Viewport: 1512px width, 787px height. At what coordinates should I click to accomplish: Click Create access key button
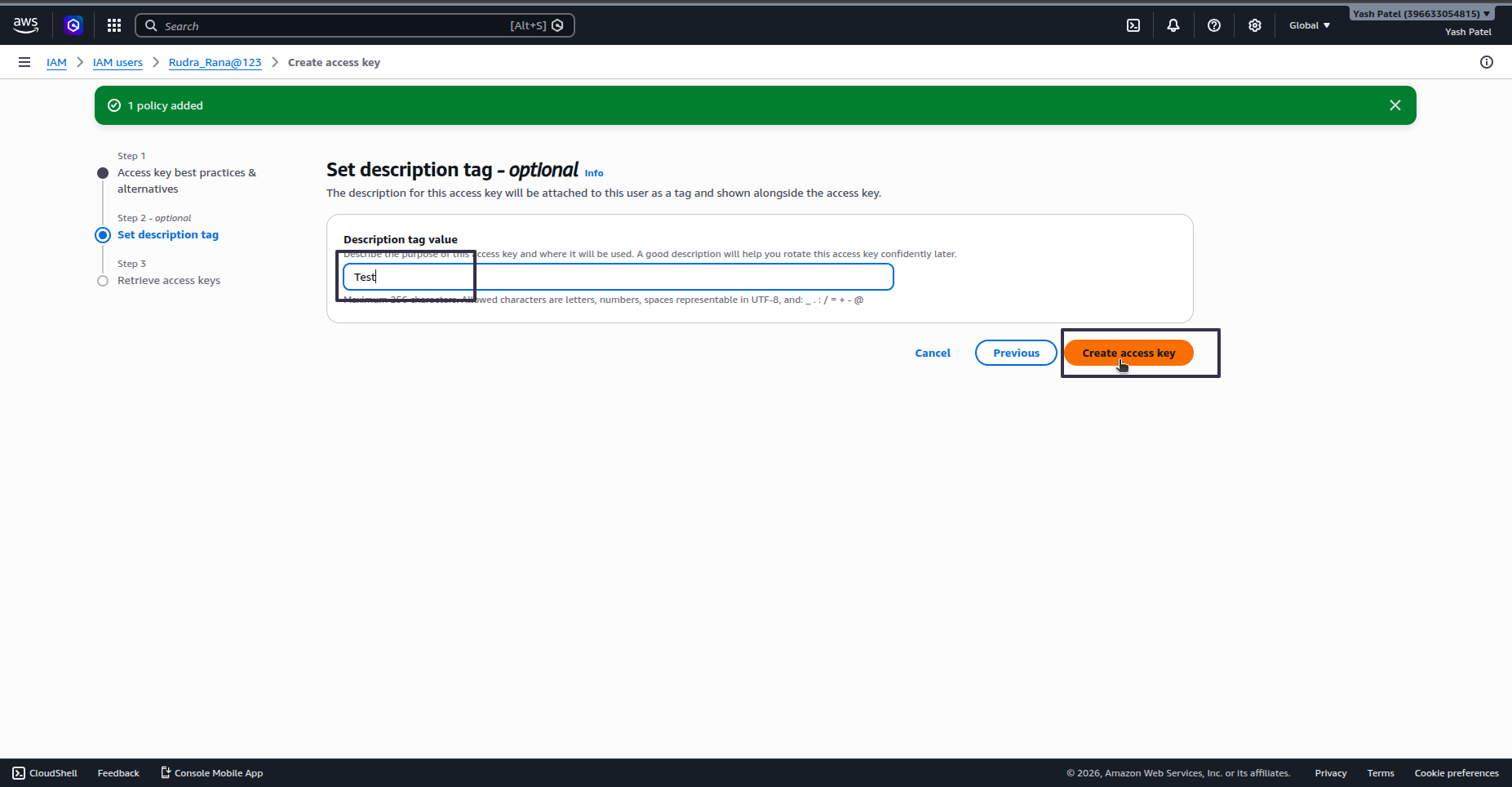1128,353
